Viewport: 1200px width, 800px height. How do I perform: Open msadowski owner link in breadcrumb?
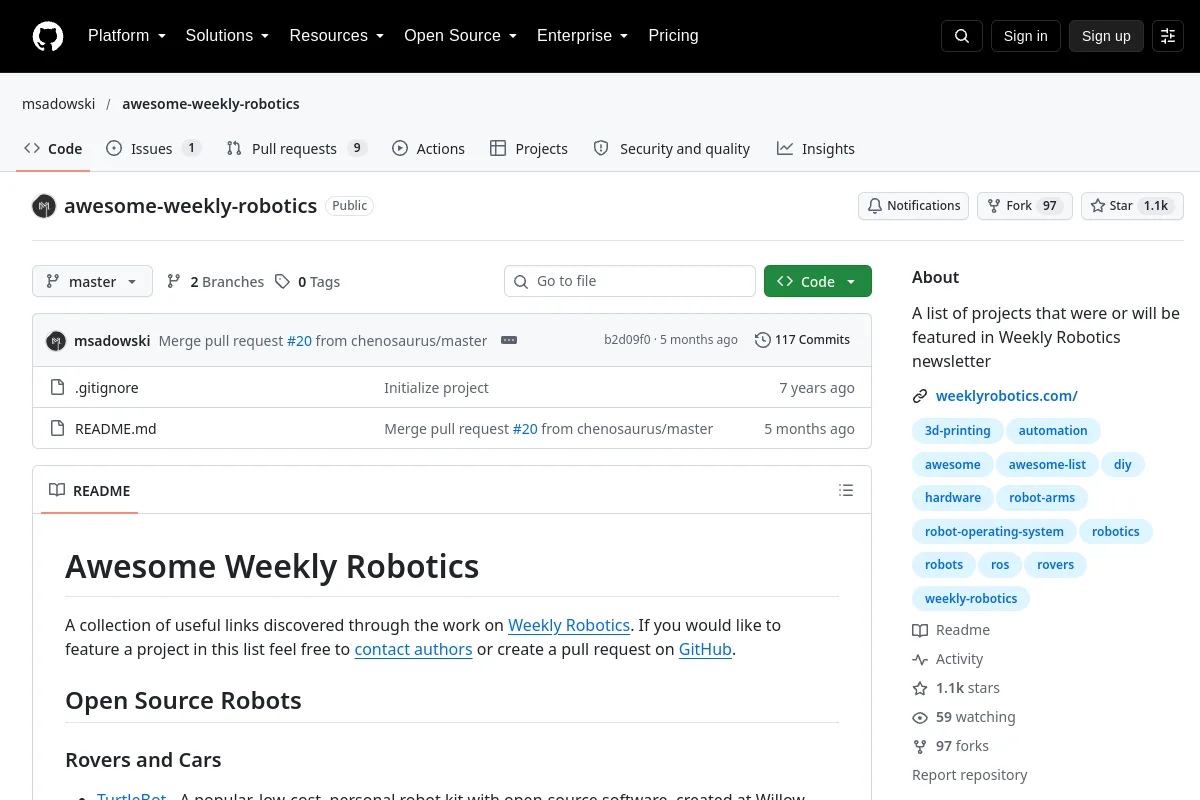(59, 104)
